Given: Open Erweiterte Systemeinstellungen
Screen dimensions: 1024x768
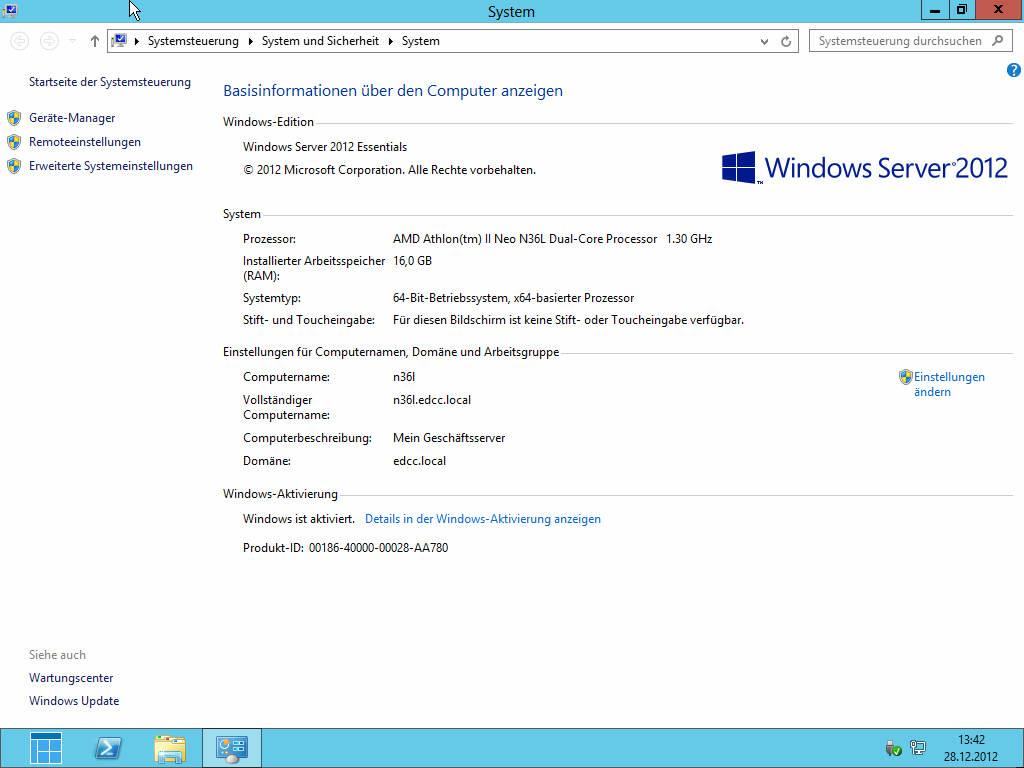Looking at the screenshot, I should [110, 166].
